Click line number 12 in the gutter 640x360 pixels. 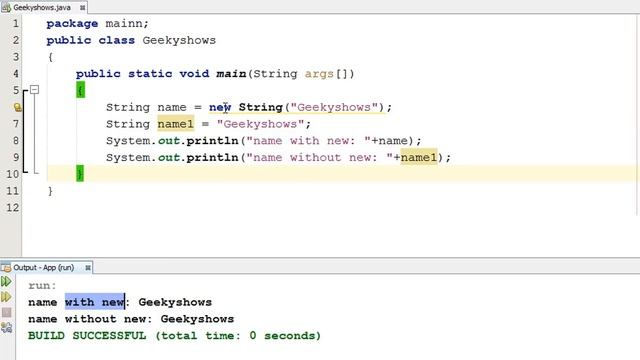(x=13, y=207)
